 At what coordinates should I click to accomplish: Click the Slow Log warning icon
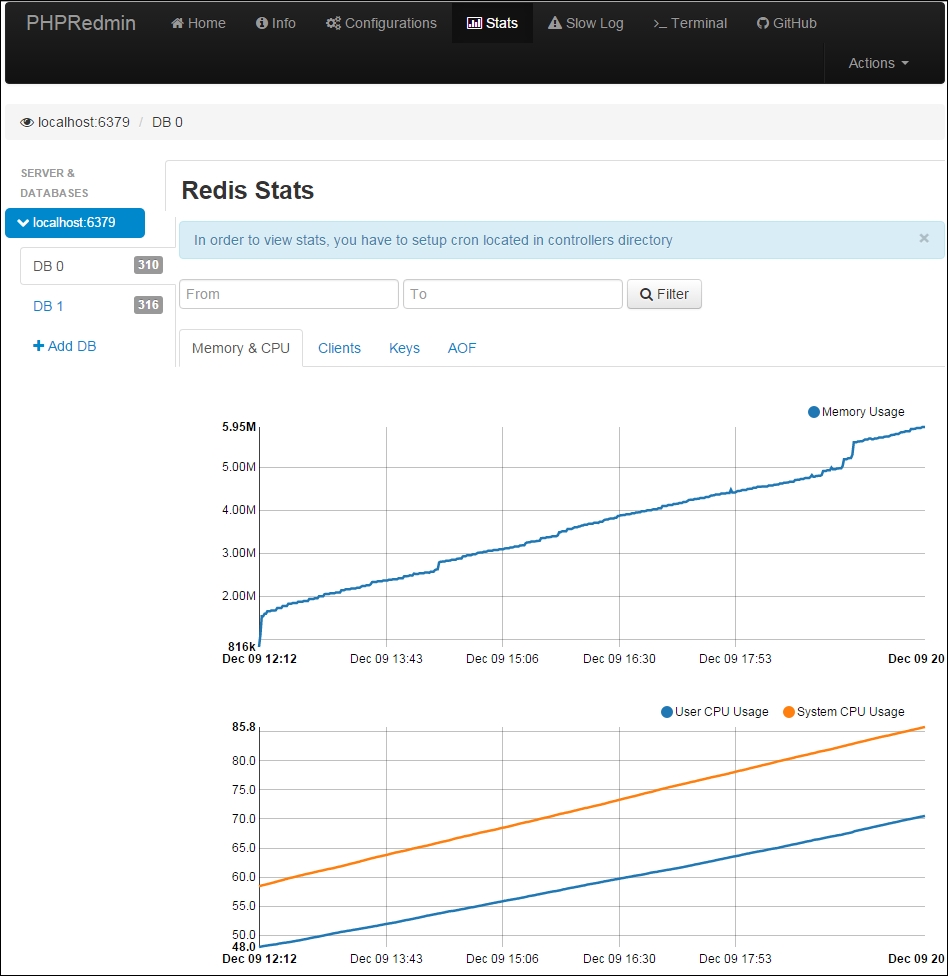555,23
